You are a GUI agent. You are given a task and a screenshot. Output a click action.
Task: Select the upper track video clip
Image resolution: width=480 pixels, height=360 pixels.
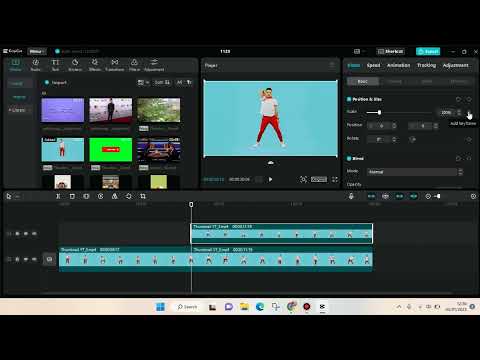point(282,233)
